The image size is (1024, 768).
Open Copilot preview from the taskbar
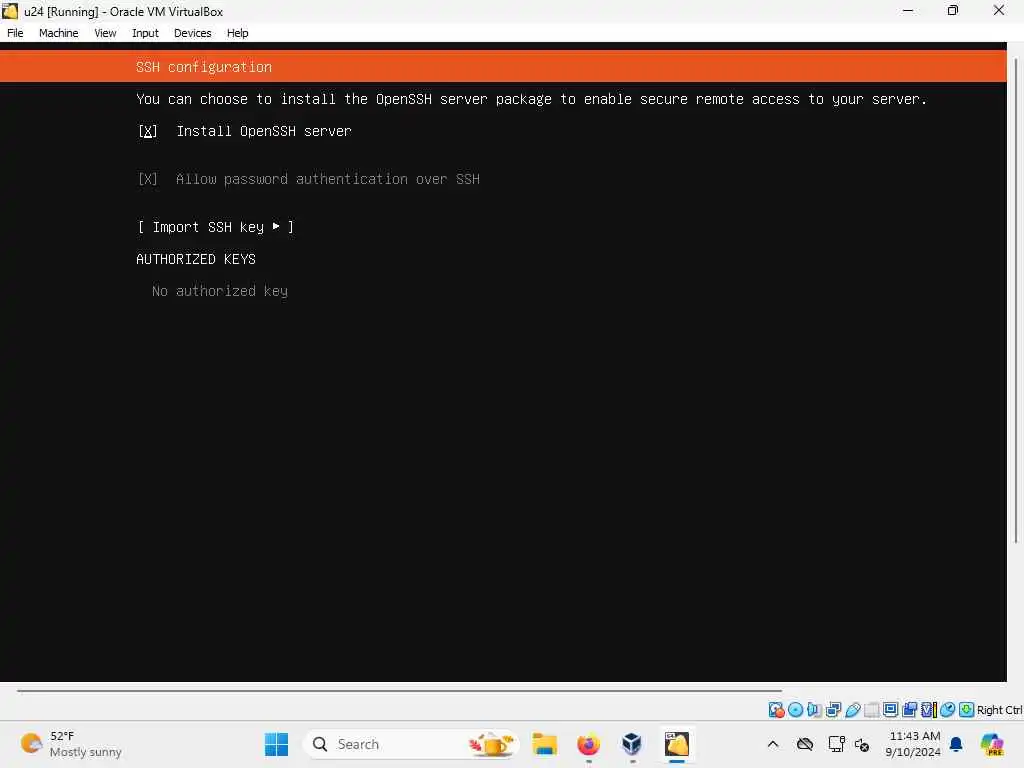(x=993, y=744)
